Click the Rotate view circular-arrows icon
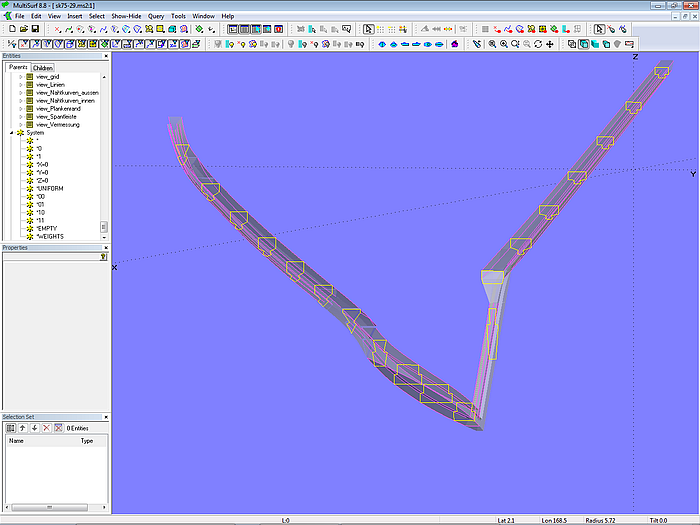The width and height of the screenshot is (700, 525). [x=538, y=44]
